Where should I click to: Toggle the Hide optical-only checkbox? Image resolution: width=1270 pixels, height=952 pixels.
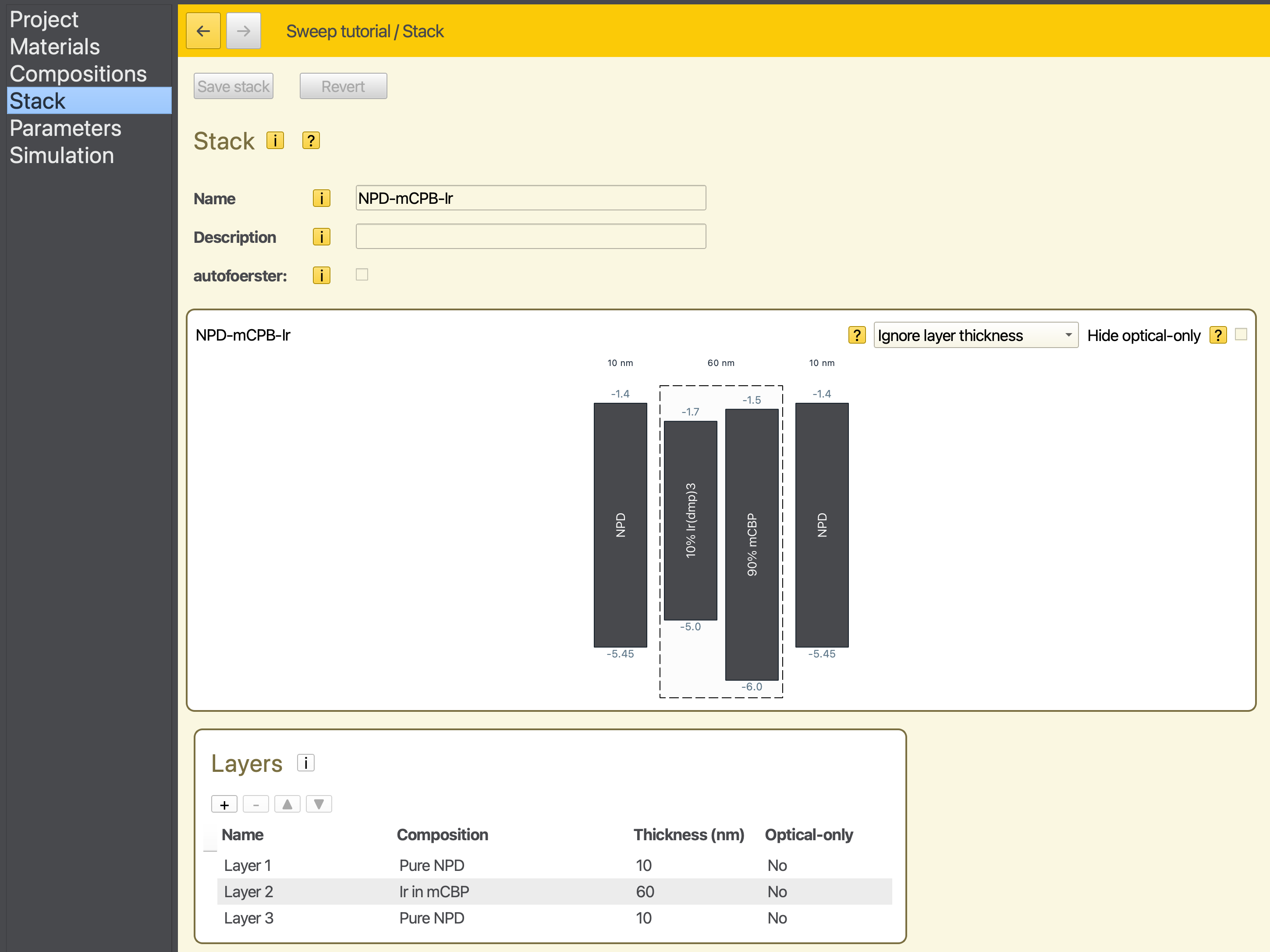pos(1241,335)
